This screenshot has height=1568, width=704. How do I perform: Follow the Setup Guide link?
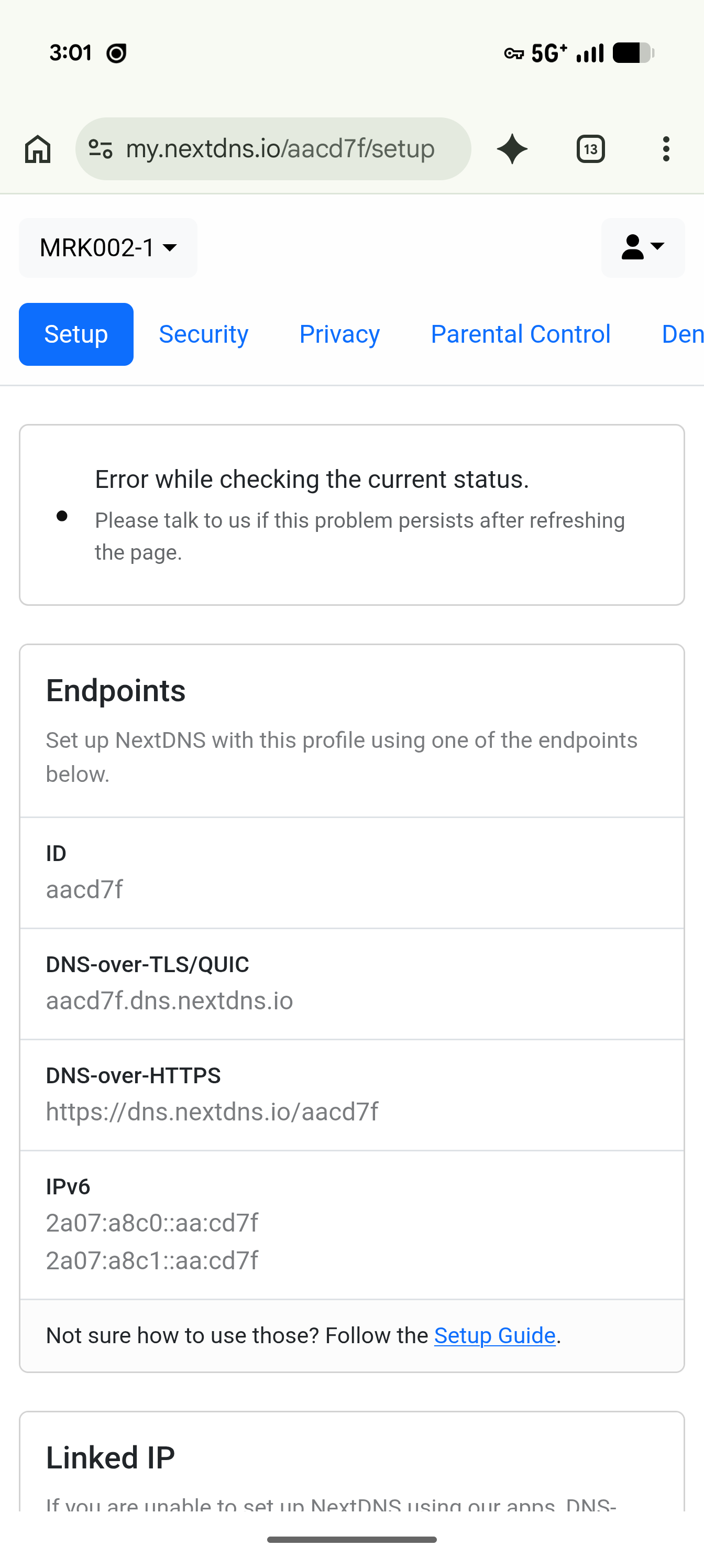[494, 1335]
